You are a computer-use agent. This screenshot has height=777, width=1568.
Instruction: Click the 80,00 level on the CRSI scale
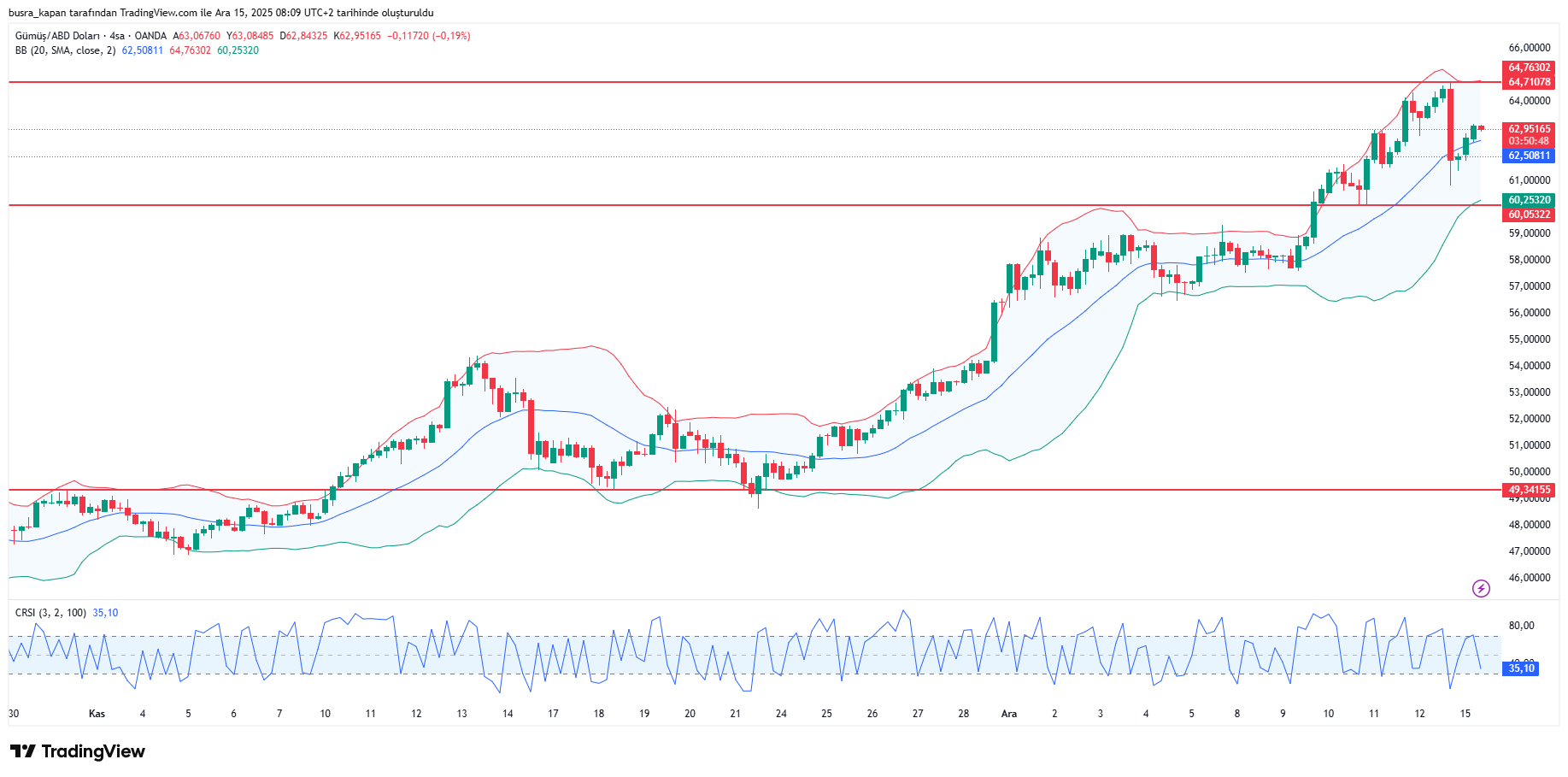coord(1521,626)
